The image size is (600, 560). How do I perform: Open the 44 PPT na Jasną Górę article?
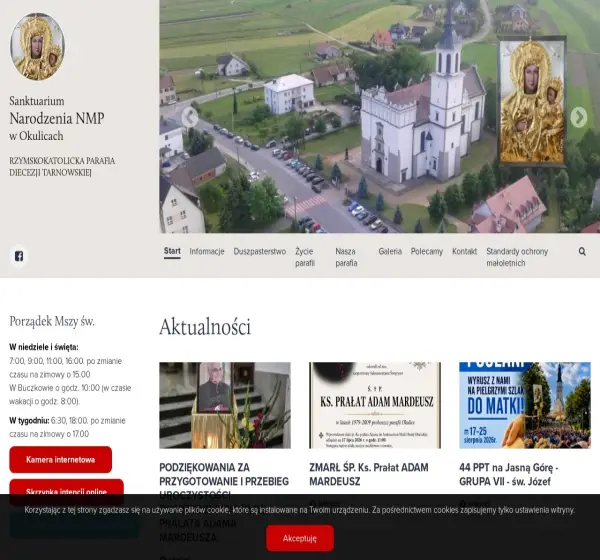[x=509, y=474]
